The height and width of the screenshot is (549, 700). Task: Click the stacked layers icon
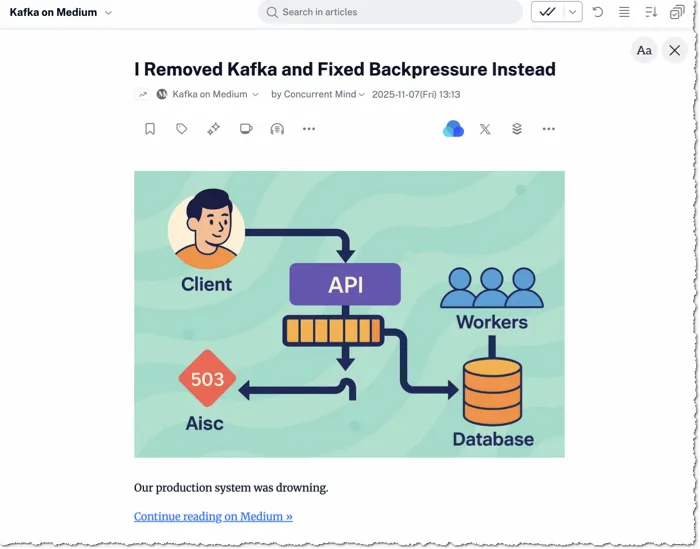click(x=517, y=129)
